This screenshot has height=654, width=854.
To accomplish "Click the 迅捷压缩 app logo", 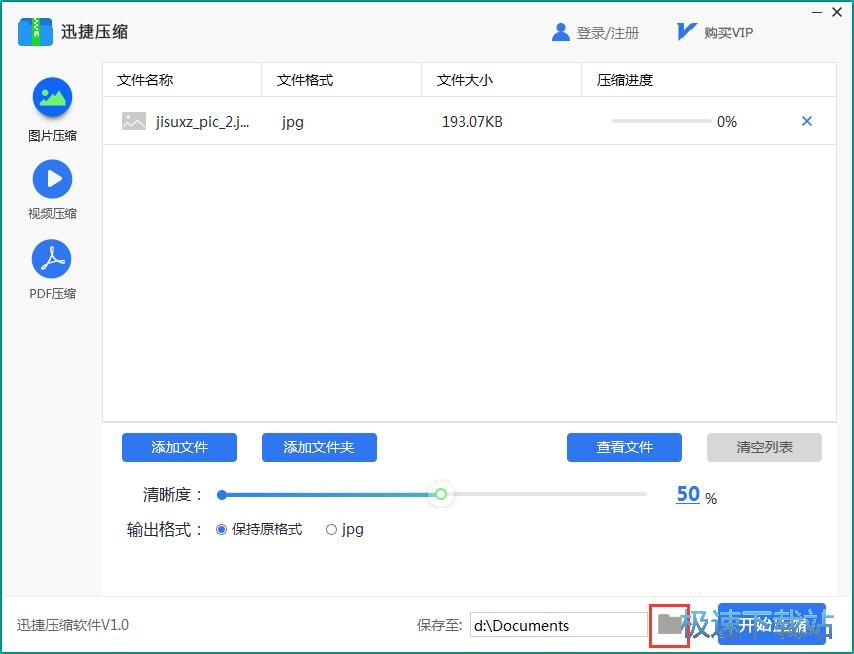I will [35, 32].
